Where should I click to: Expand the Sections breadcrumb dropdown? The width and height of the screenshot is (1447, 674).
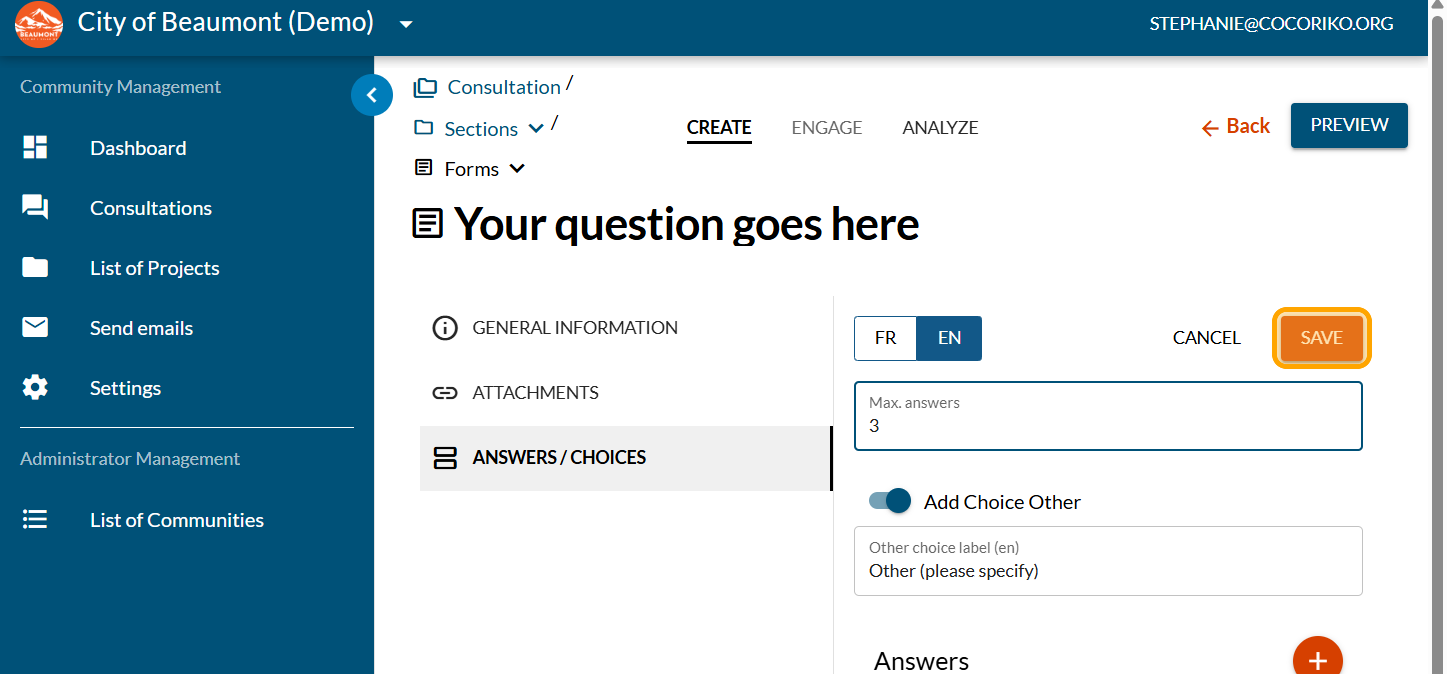click(536, 128)
